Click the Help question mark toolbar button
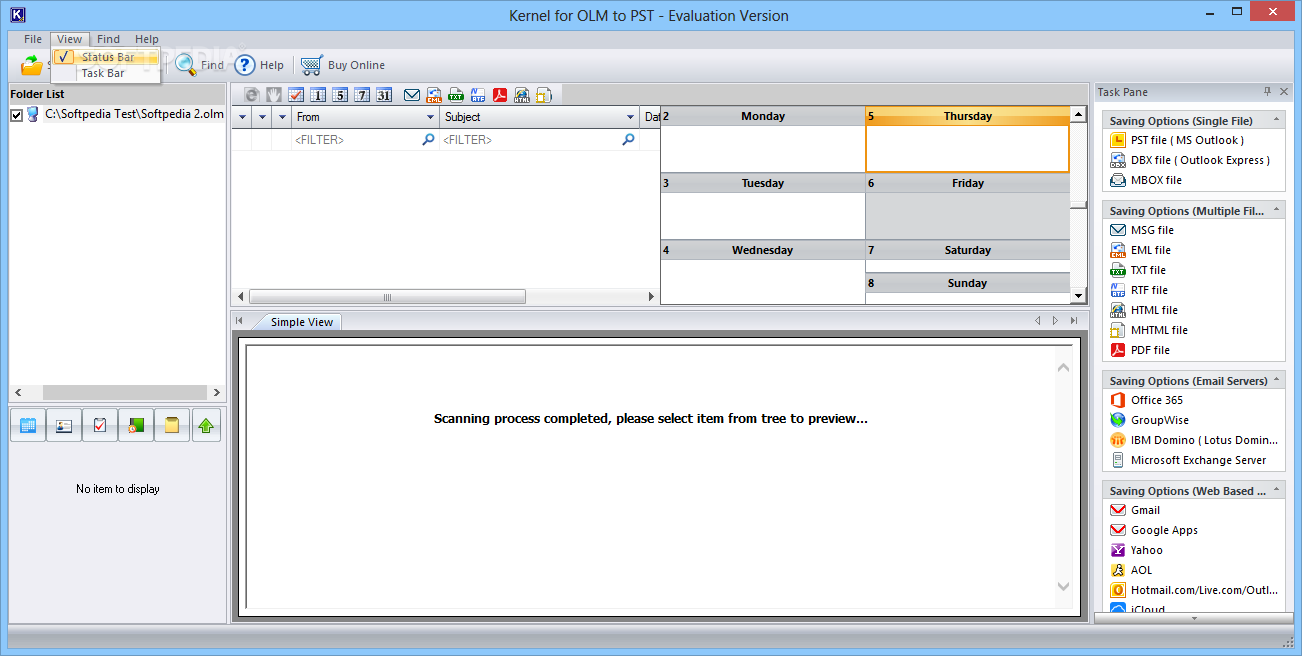1302x656 pixels. click(x=260, y=65)
